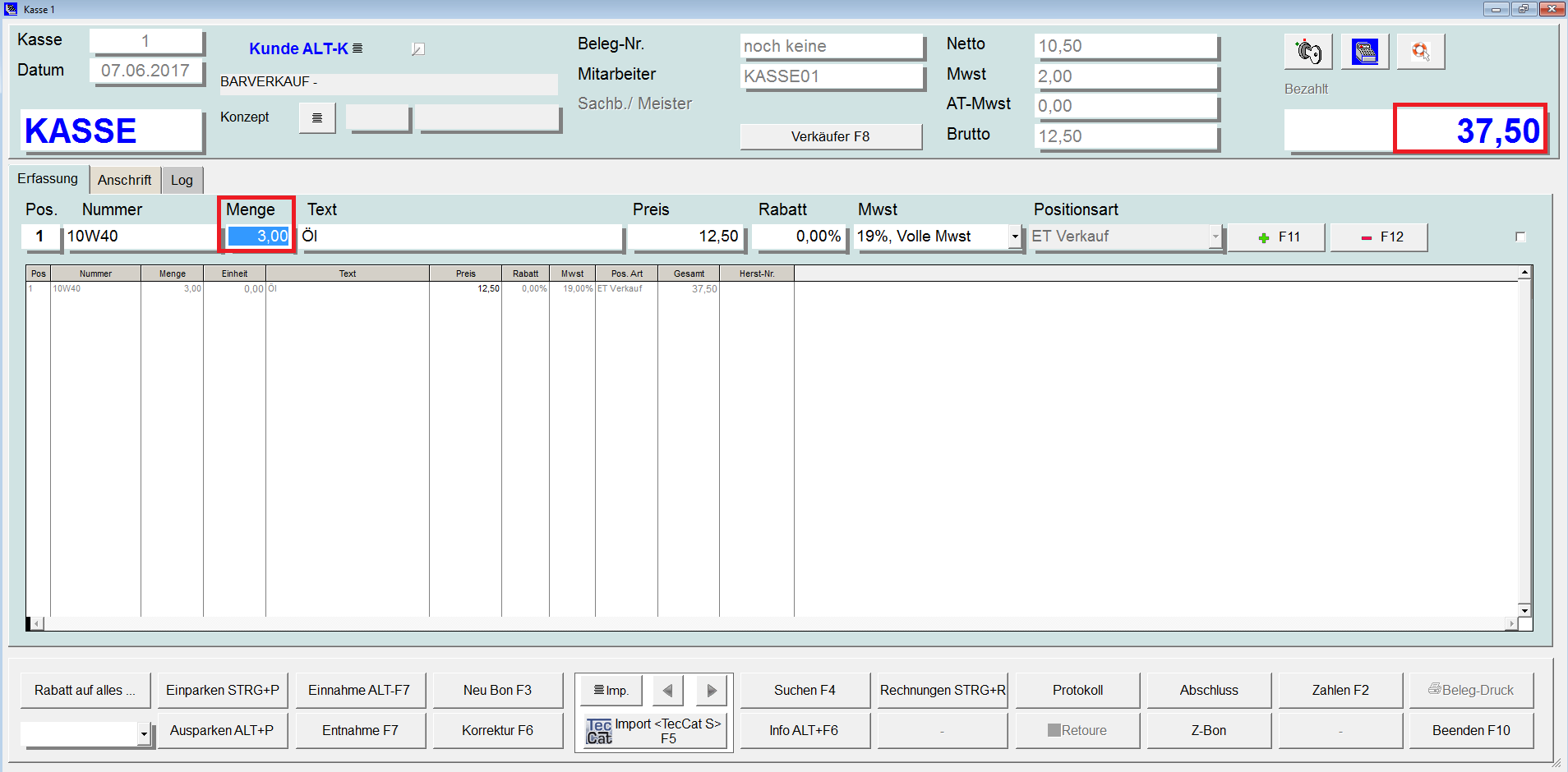Image resolution: width=1568 pixels, height=772 pixels.
Task: Start a new receipt with Neu Bon F3
Action: pyautogui.click(x=498, y=691)
